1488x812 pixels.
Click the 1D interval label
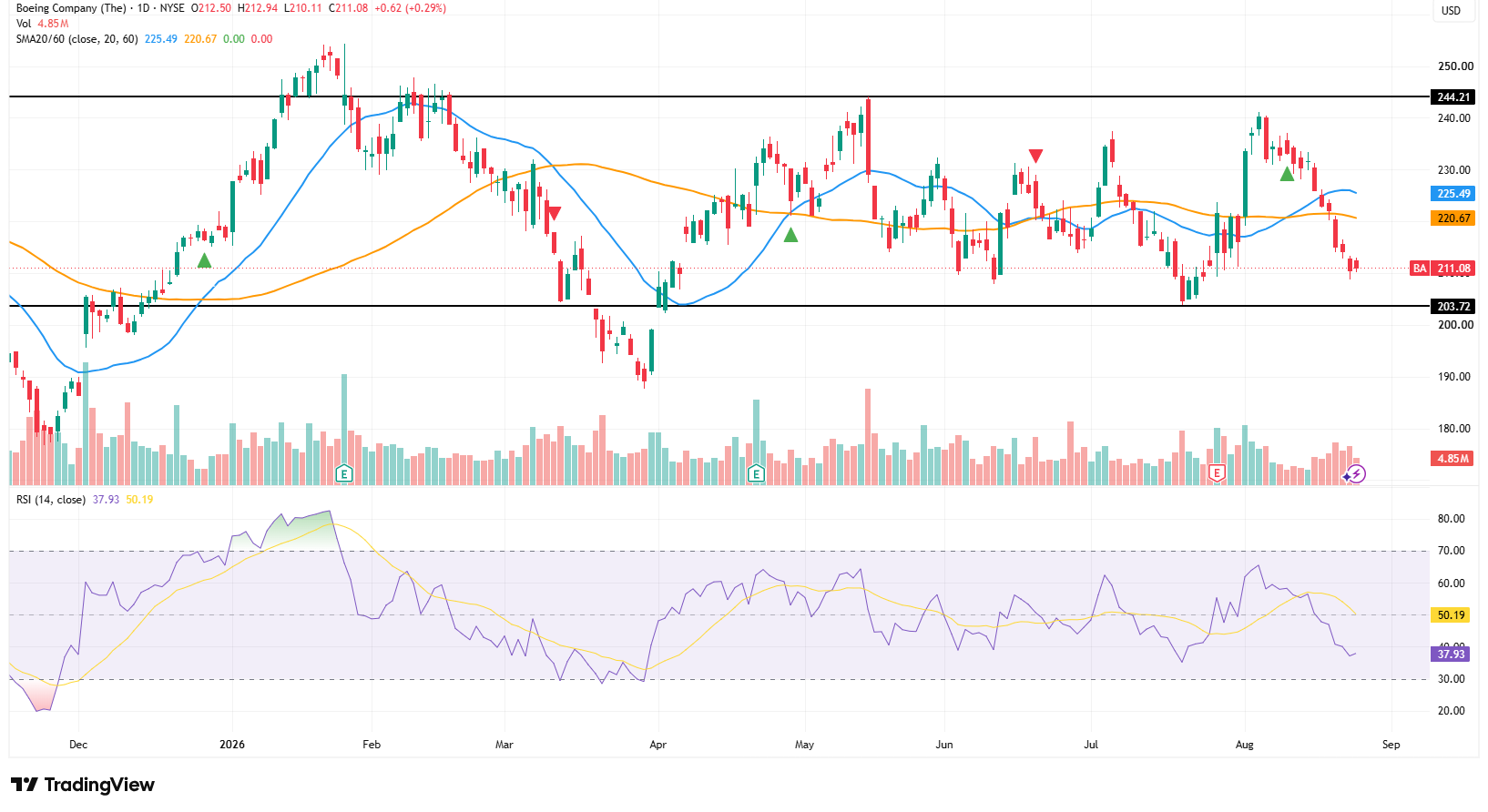pyautogui.click(x=143, y=8)
